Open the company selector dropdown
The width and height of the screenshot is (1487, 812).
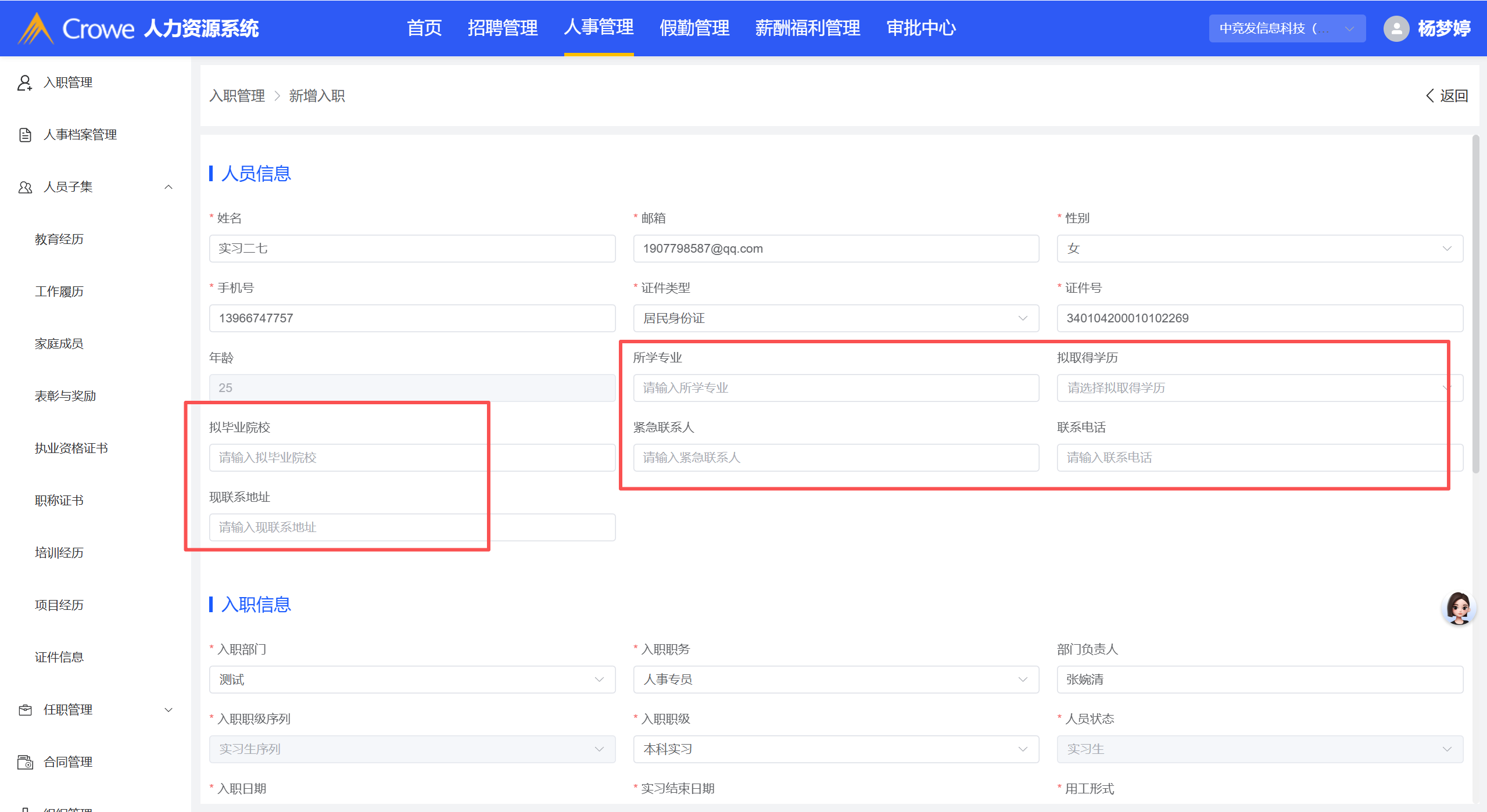click(x=1287, y=28)
